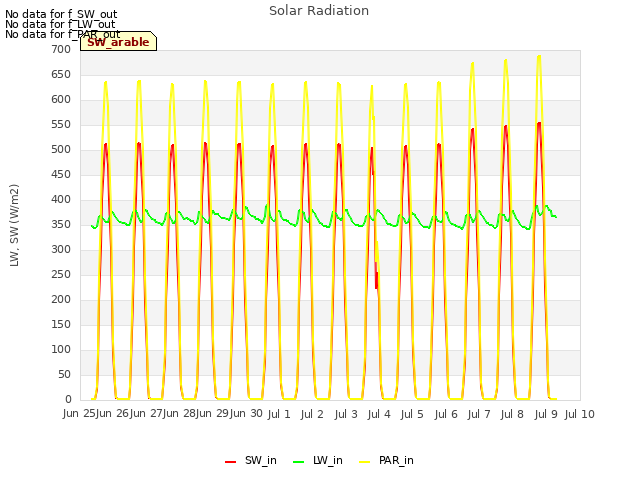Click the Jun 25 x-axis date label
The height and width of the screenshot is (480, 640).
79,414
